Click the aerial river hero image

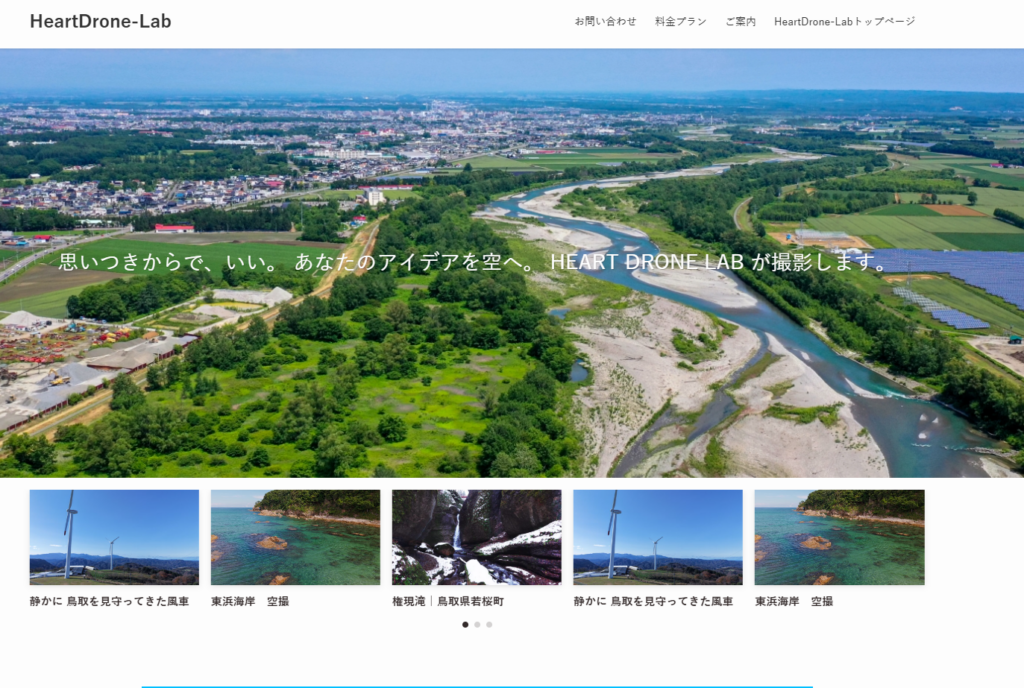(512, 380)
